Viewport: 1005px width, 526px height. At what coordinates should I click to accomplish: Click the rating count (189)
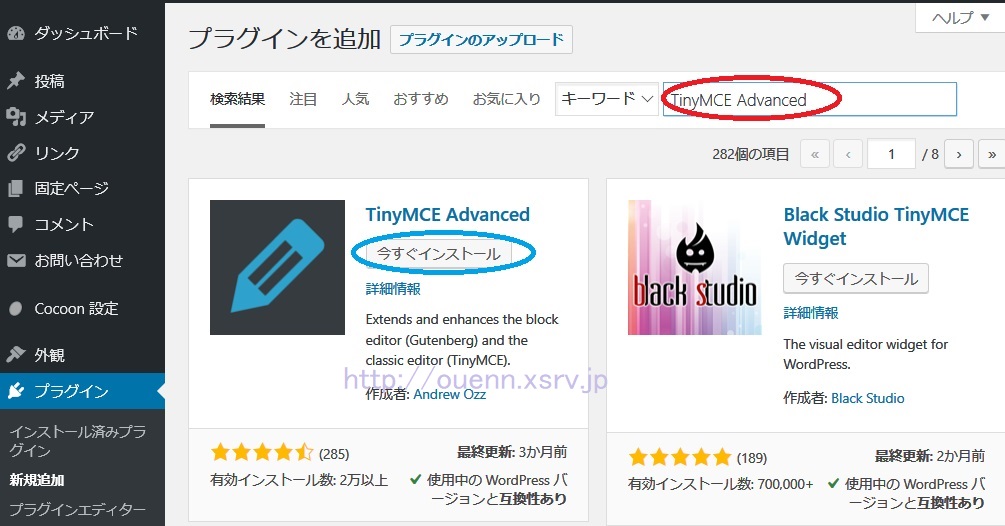[752, 458]
